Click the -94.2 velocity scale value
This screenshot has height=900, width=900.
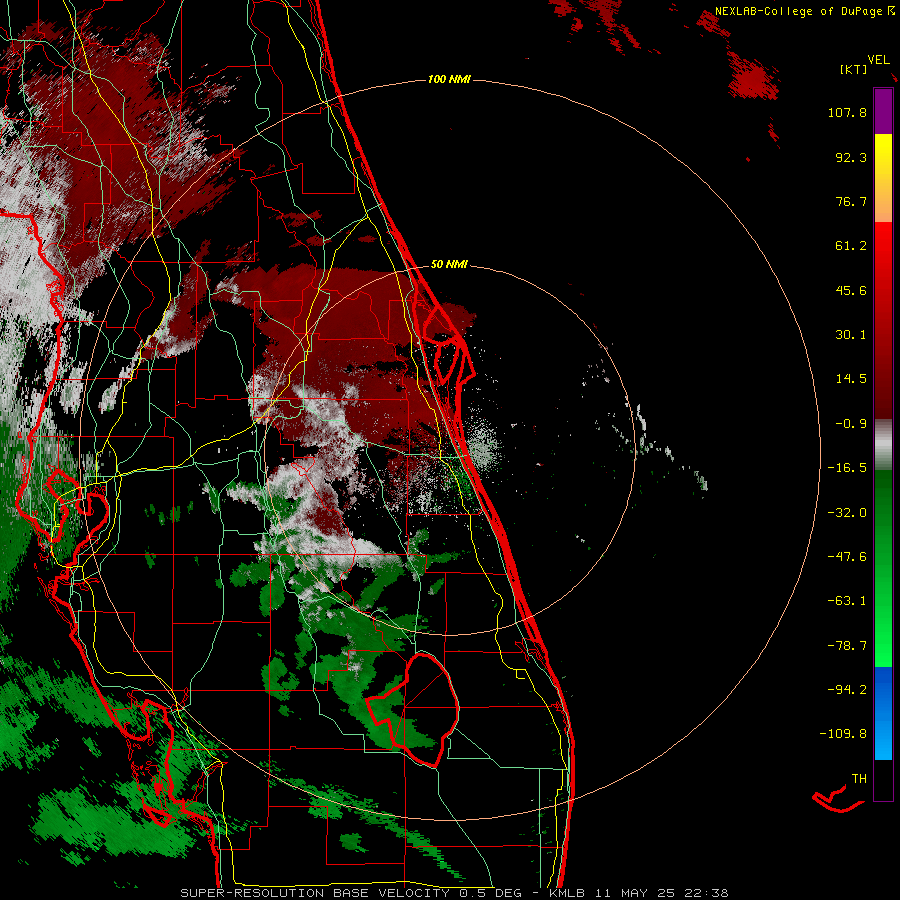tap(847, 690)
